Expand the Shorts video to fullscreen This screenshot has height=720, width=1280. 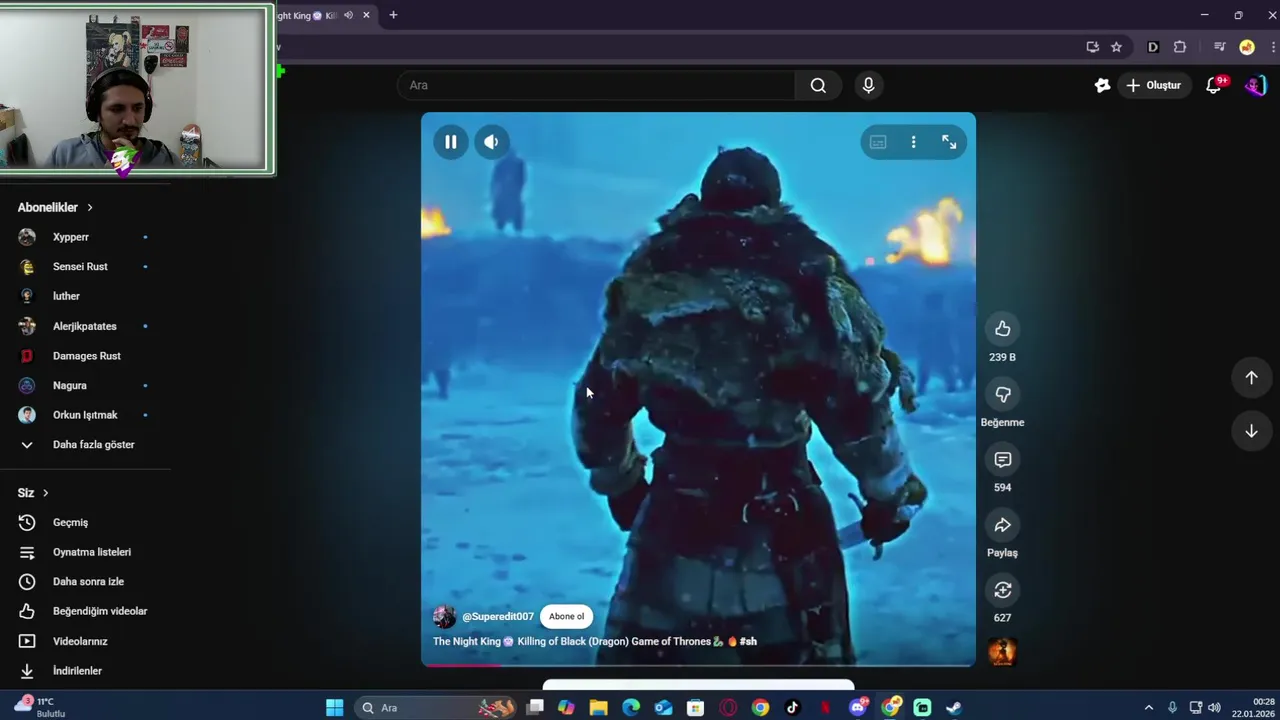click(x=949, y=142)
